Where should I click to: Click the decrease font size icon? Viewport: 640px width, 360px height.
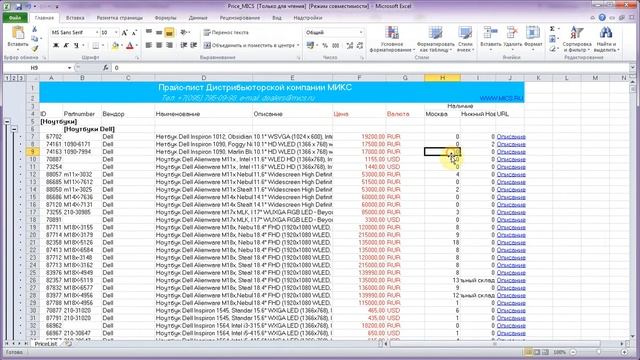(134, 33)
